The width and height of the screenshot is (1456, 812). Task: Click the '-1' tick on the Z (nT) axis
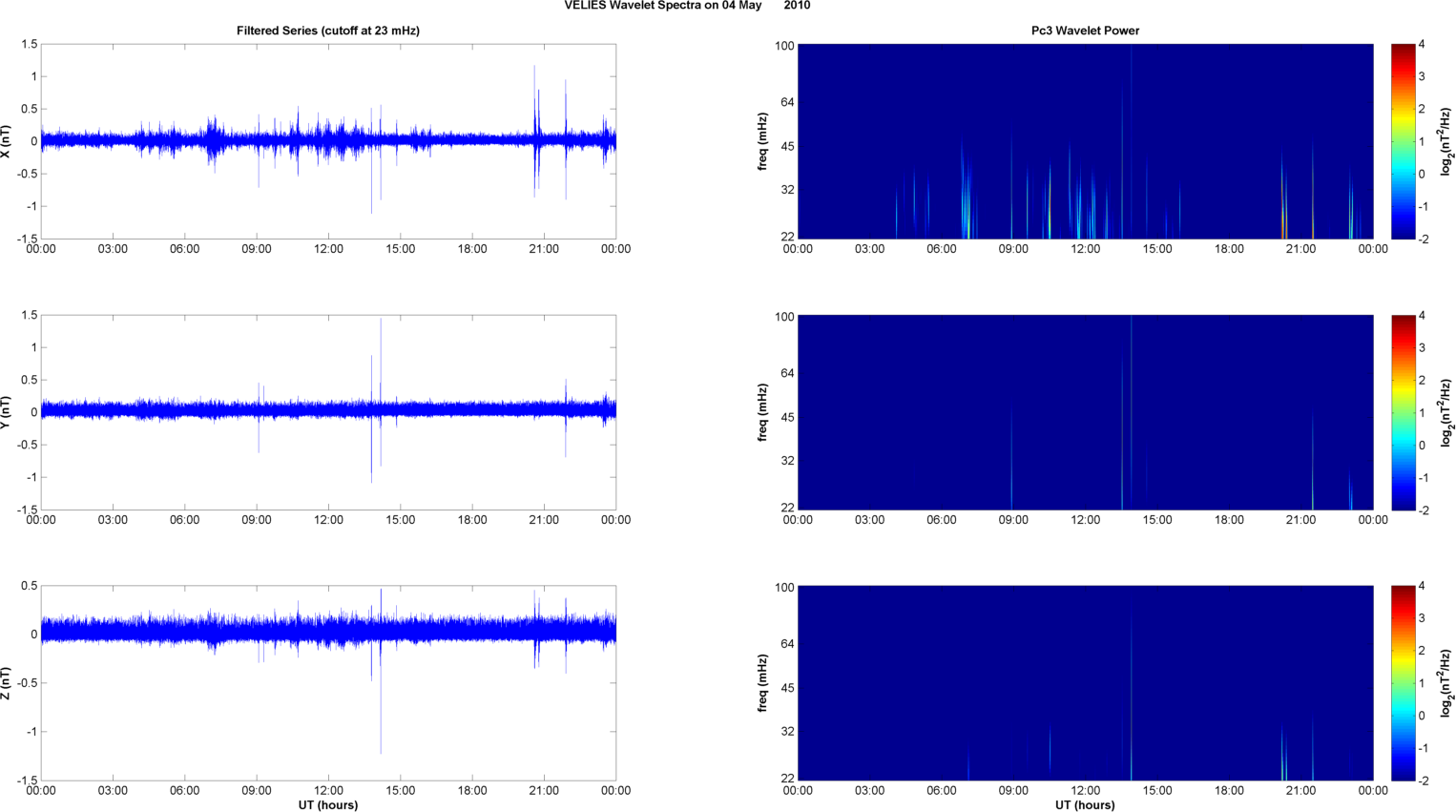click(31, 732)
